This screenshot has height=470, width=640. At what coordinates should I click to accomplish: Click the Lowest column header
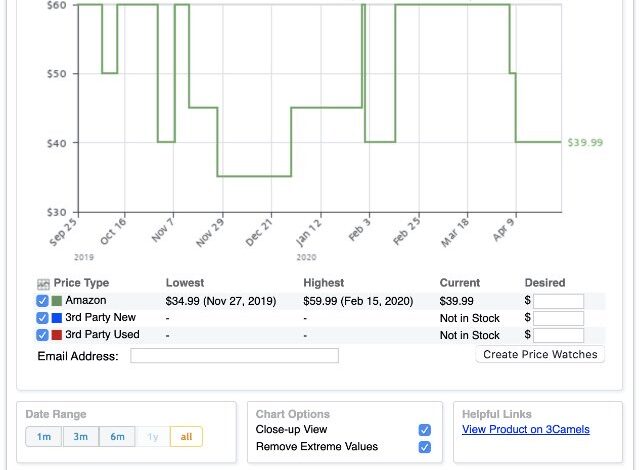(184, 283)
